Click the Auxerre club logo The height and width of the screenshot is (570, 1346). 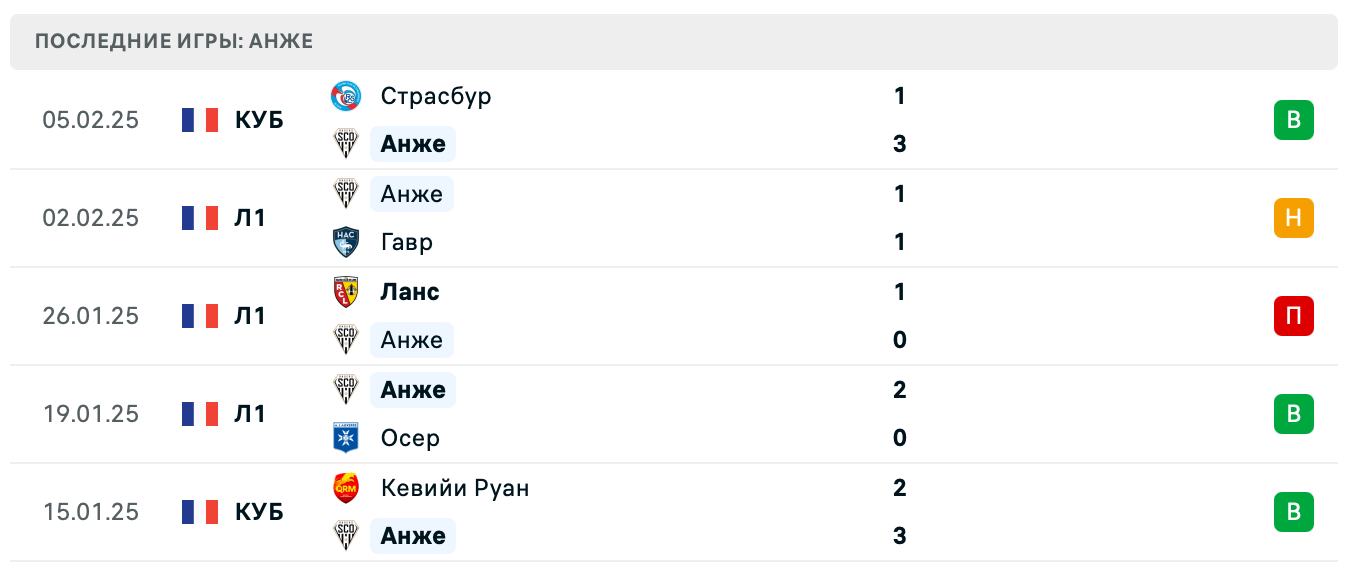point(346,438)
